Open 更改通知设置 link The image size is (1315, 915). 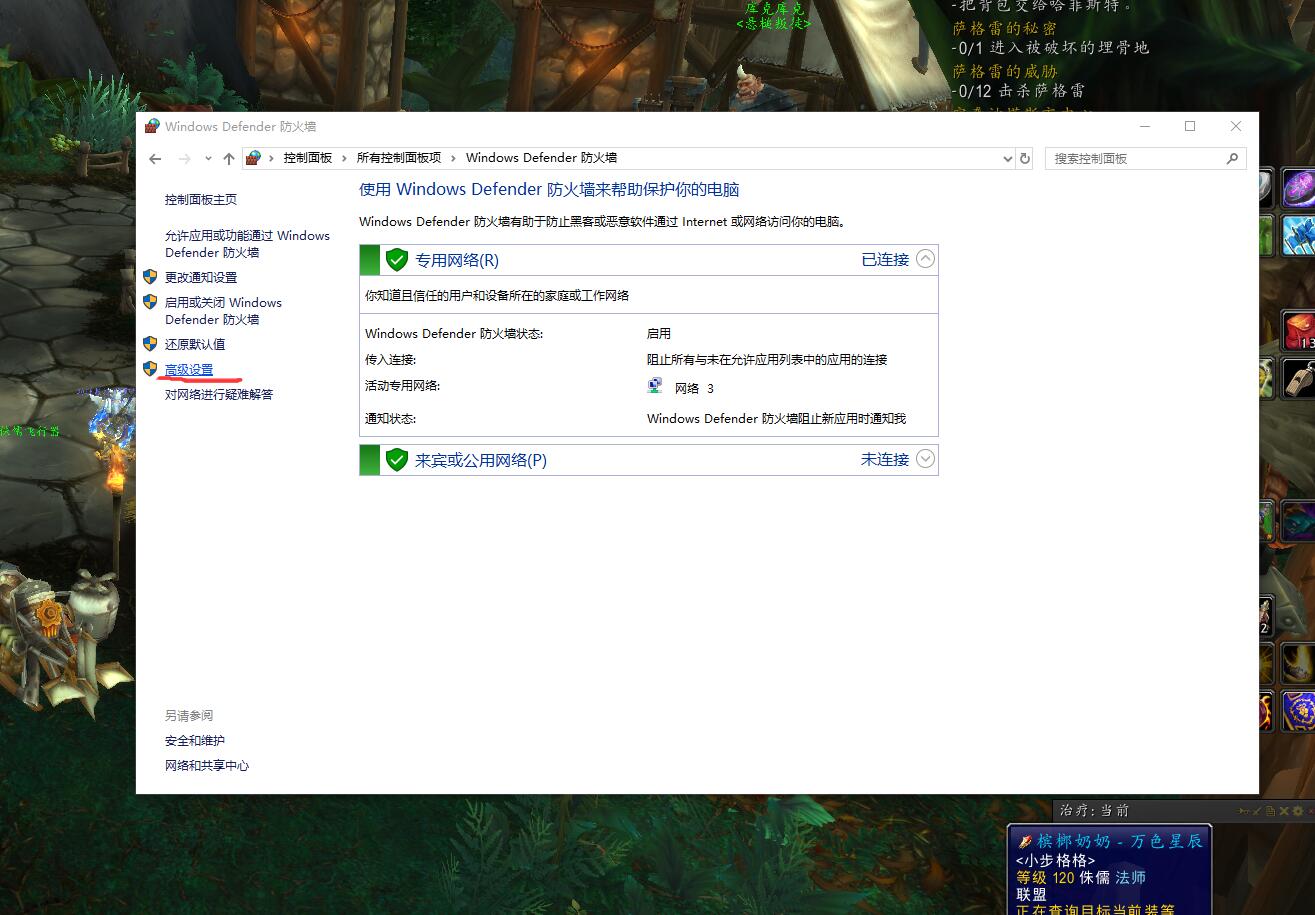click(201, 278)
